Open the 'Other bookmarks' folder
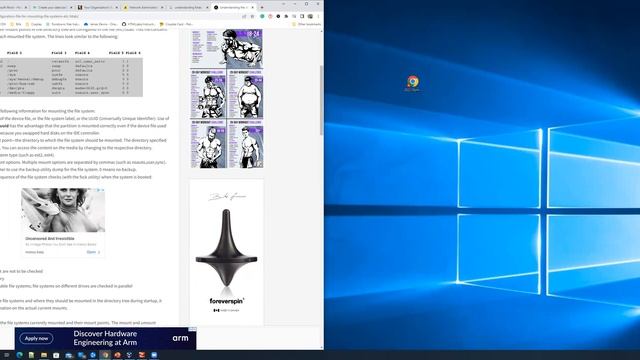 307,24
